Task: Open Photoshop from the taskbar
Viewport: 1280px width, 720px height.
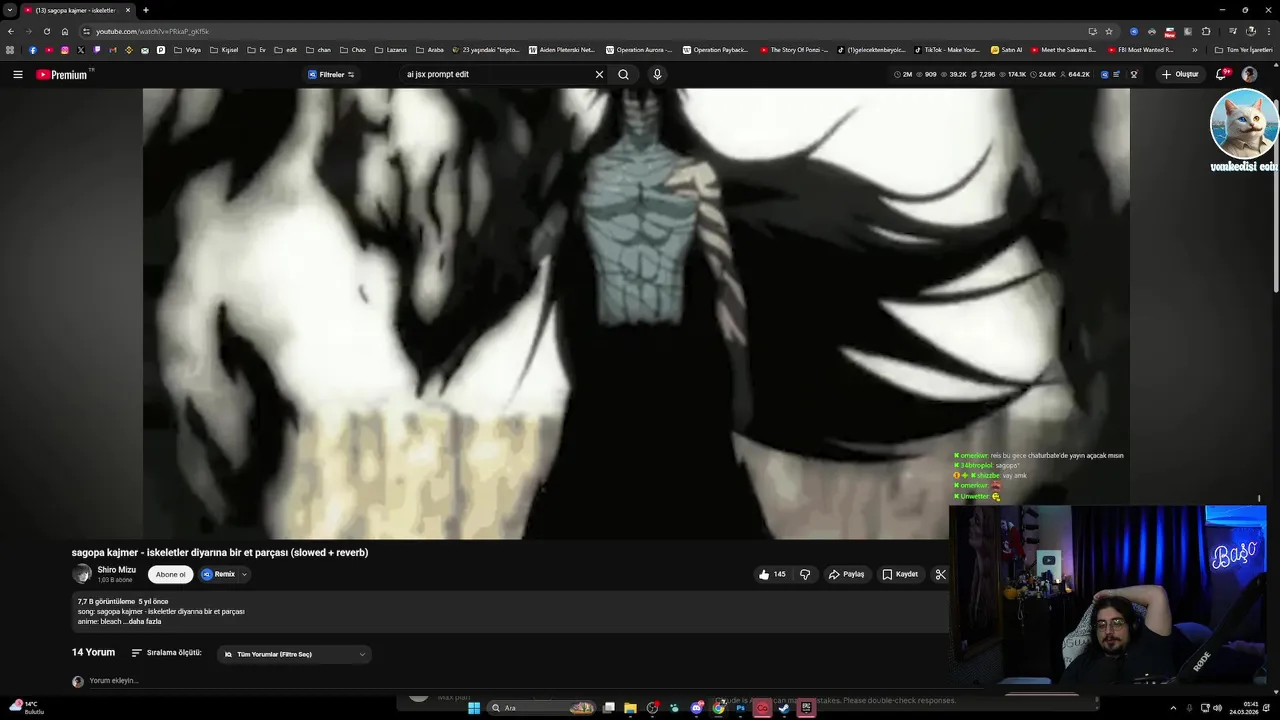Action: 740,708
